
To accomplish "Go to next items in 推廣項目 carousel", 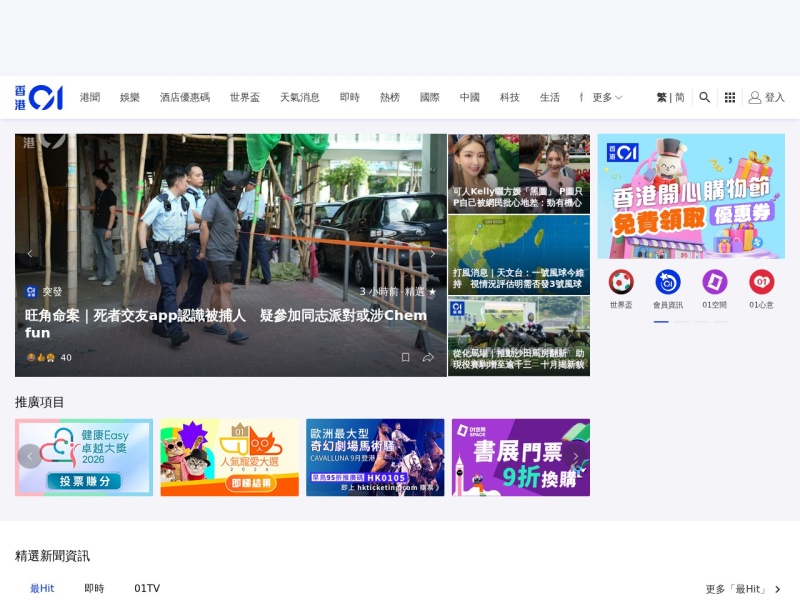I will [576, 456].
